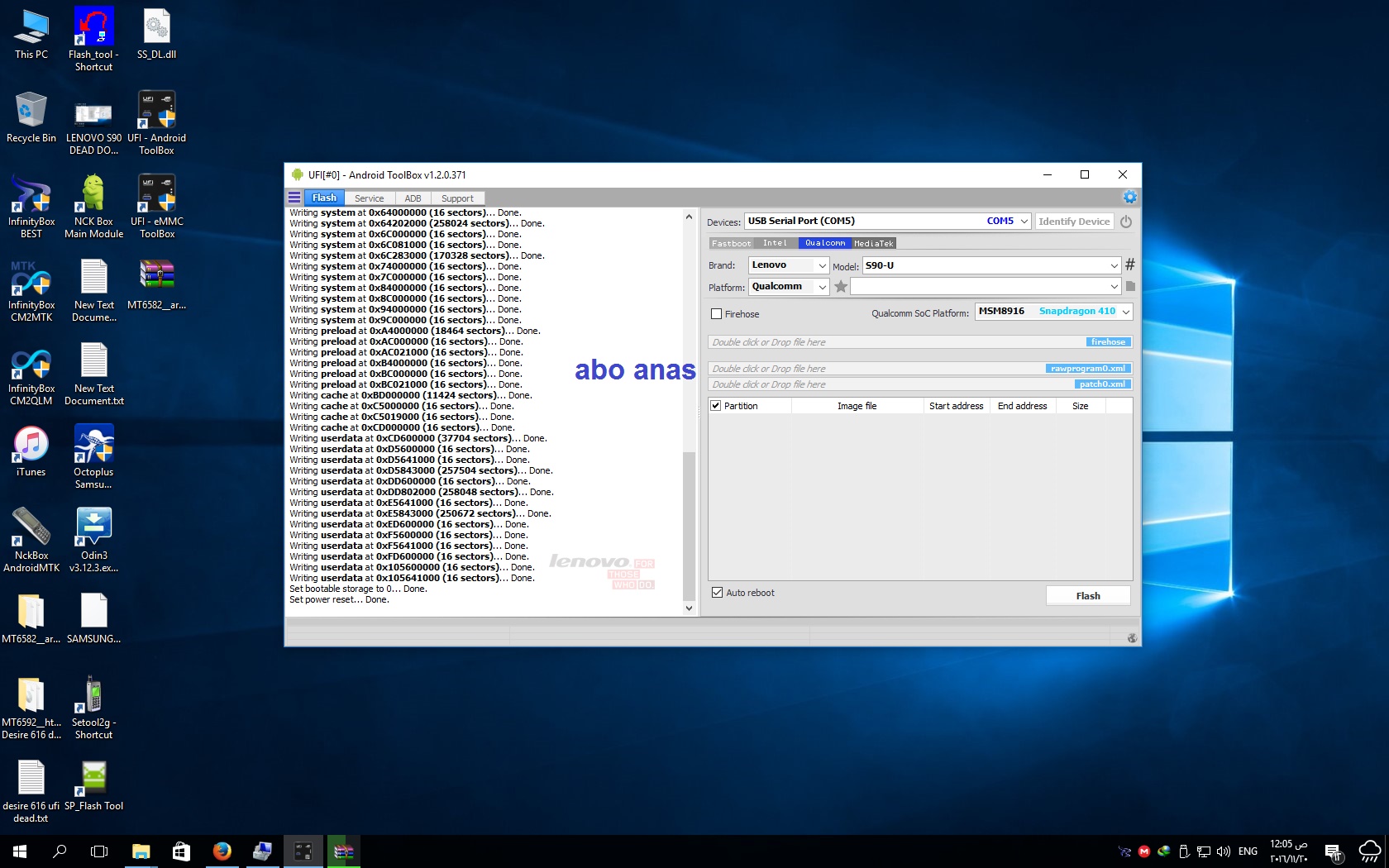Select the Qualcomm mode tab
This screenshot has width=1389, height=868.
[x=825, y=243]
